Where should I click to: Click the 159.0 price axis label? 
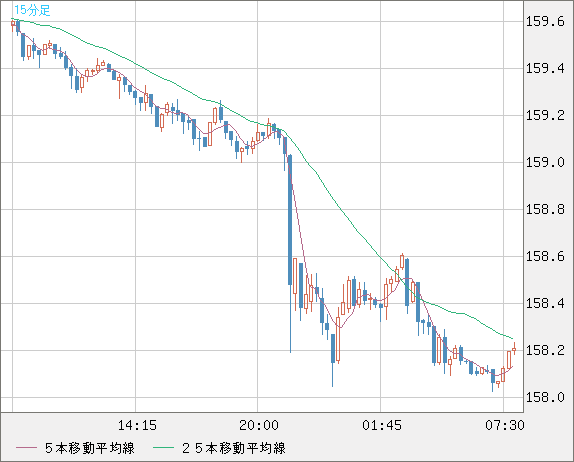pyautogui.click(x=545, y=163)
